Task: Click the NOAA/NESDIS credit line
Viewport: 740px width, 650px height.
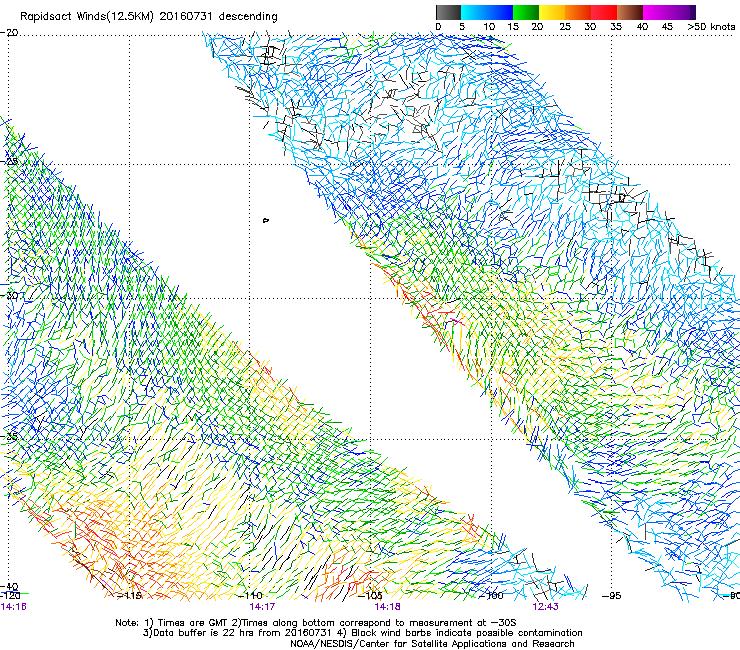Action: (432, 644)
